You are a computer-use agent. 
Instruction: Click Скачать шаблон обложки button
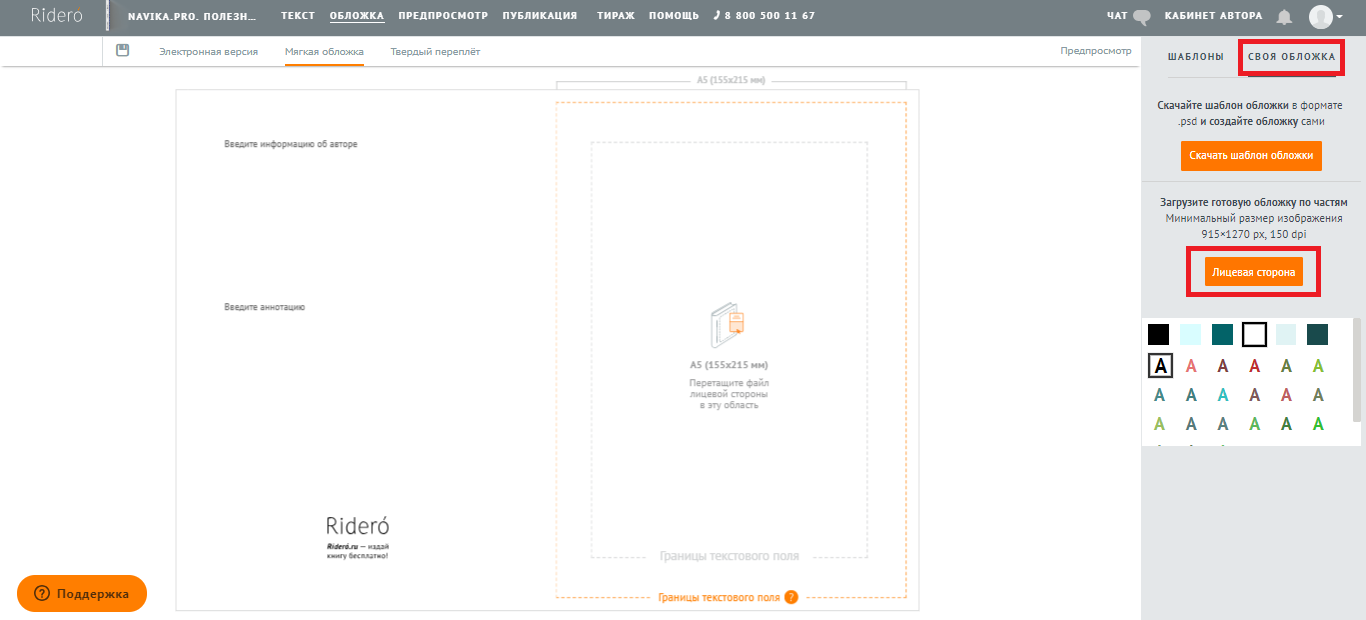coord(1251,156)
